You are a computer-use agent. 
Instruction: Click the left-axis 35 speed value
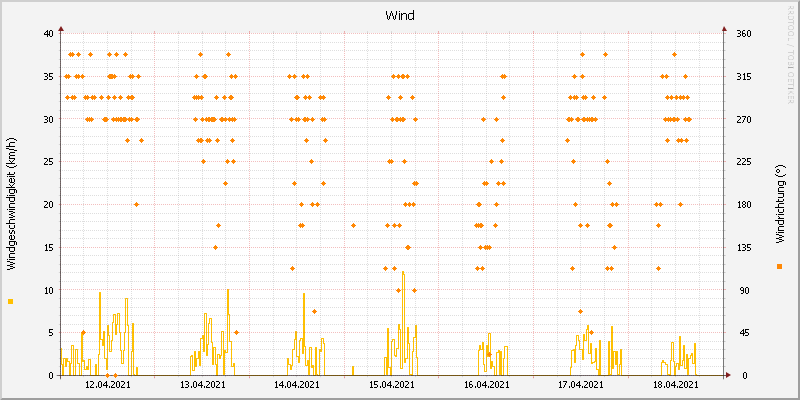[48, 77]
